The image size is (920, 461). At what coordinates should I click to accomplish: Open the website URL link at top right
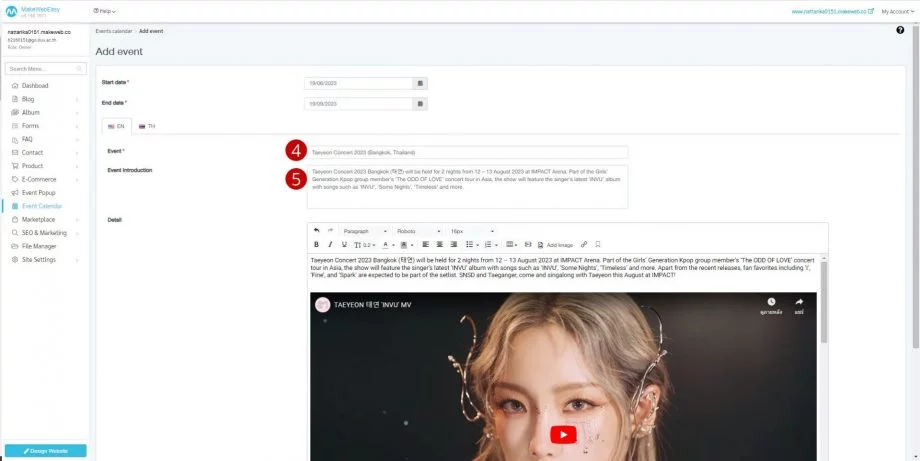click(x=832, y=11)
